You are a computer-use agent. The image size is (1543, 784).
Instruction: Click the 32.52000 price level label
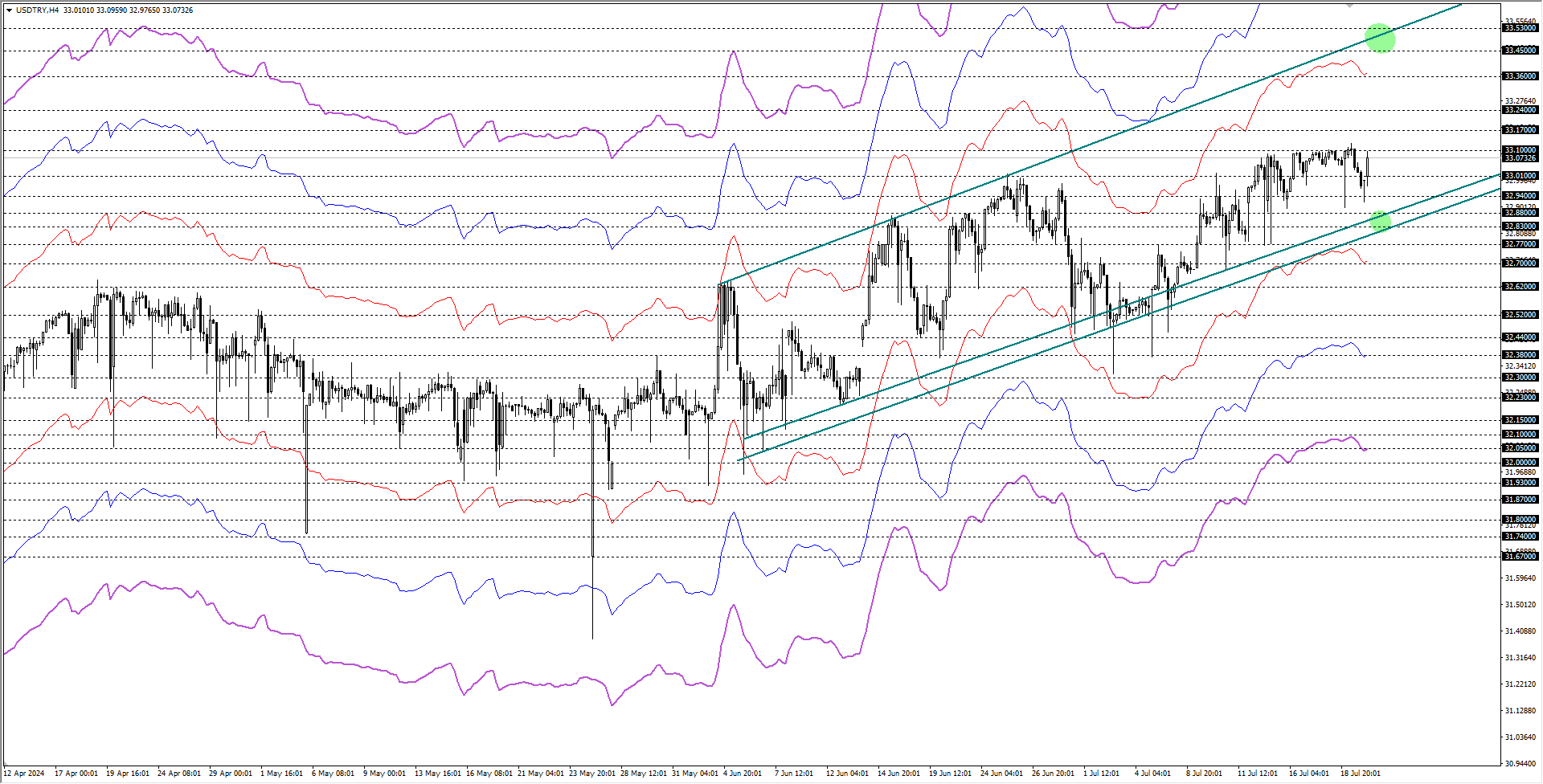1520,315
